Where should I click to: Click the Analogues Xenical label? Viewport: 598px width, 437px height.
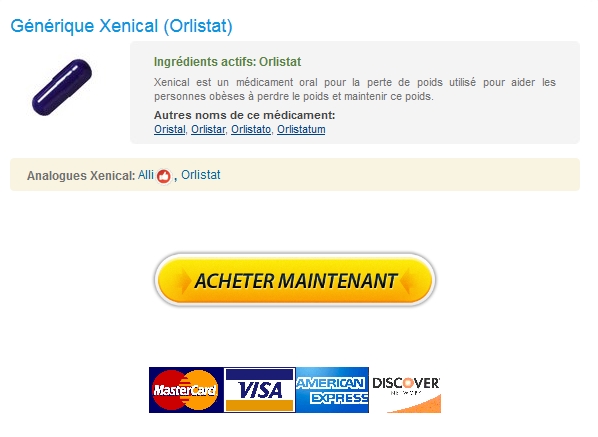[x=81, y=176]
